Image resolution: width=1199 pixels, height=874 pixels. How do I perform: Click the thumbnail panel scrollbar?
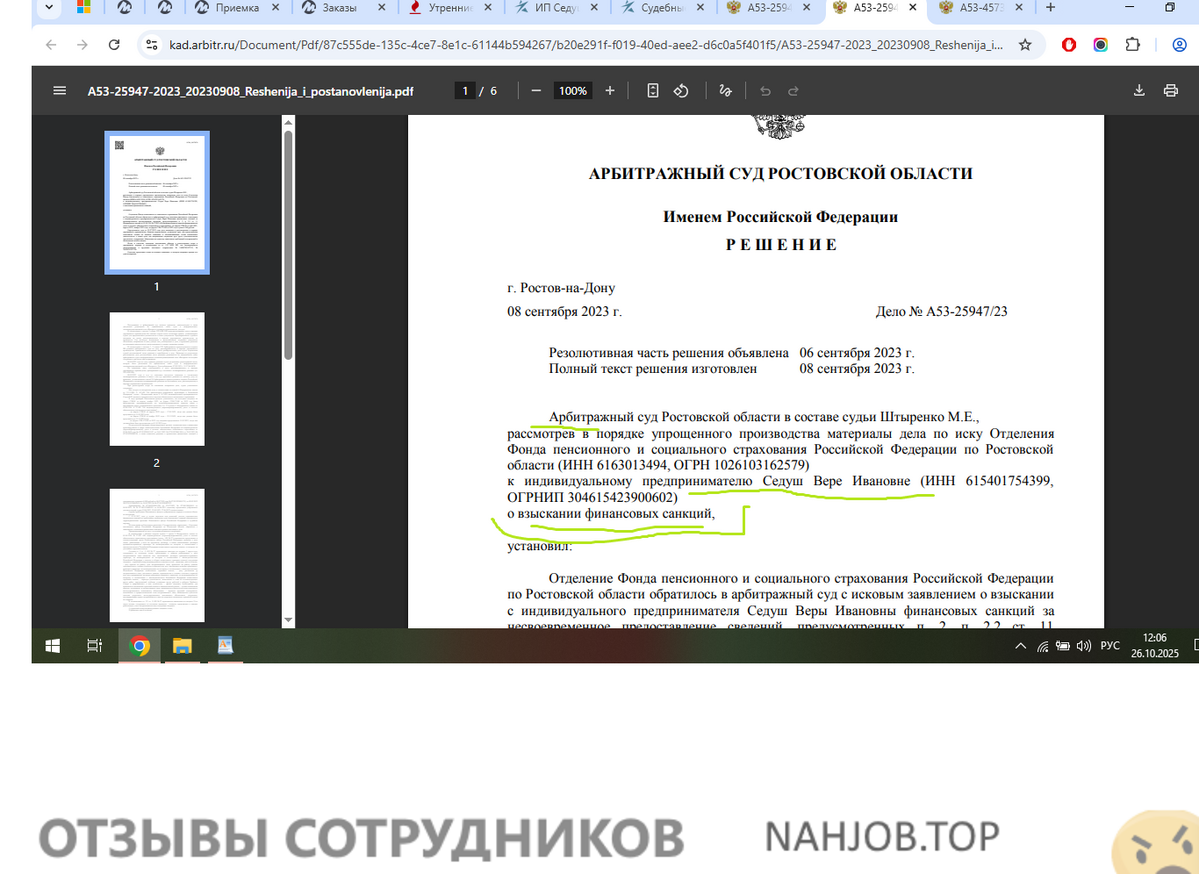pos(288,240)
